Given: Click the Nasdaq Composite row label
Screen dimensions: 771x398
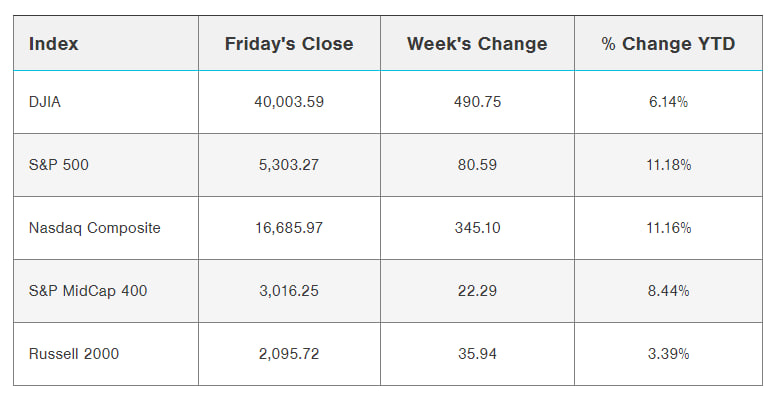Looking at the screenshot, I should coord(94,228).
